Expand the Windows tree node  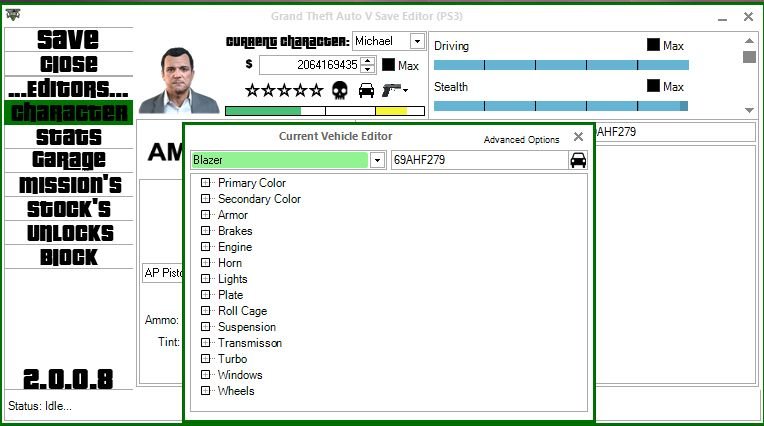206,375
